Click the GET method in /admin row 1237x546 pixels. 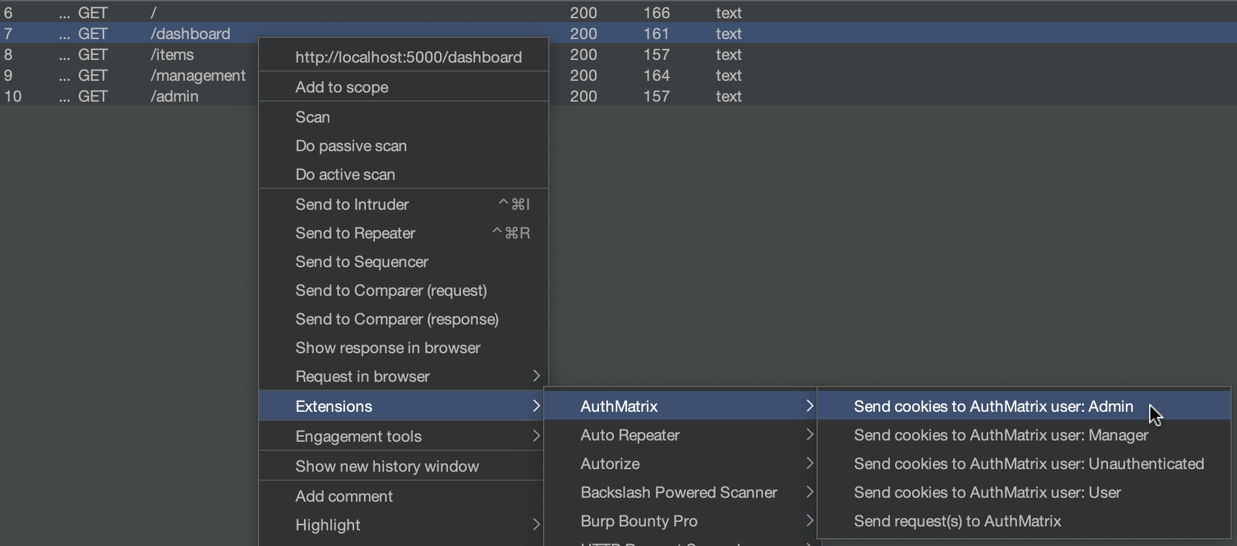tap(93, 97)
